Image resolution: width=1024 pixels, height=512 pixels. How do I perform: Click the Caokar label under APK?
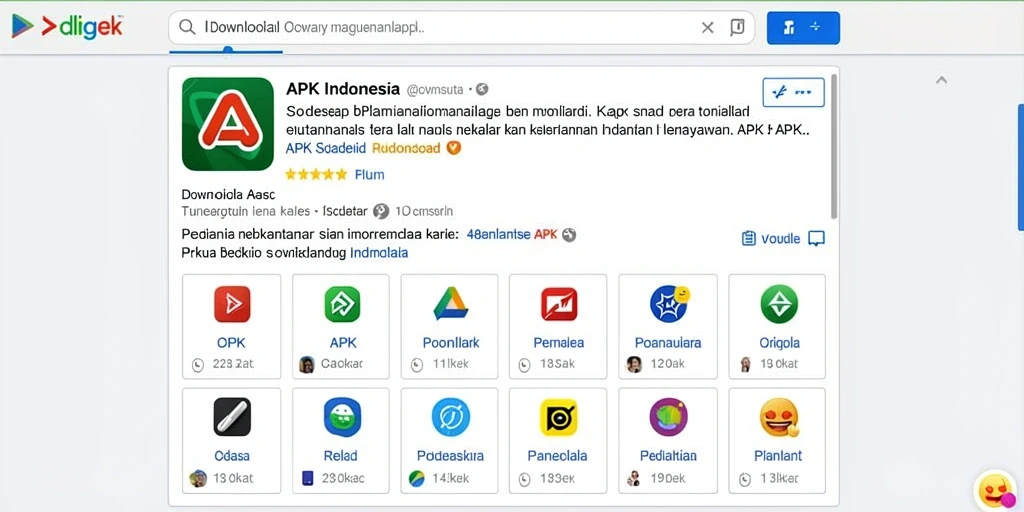click(342, 364)
